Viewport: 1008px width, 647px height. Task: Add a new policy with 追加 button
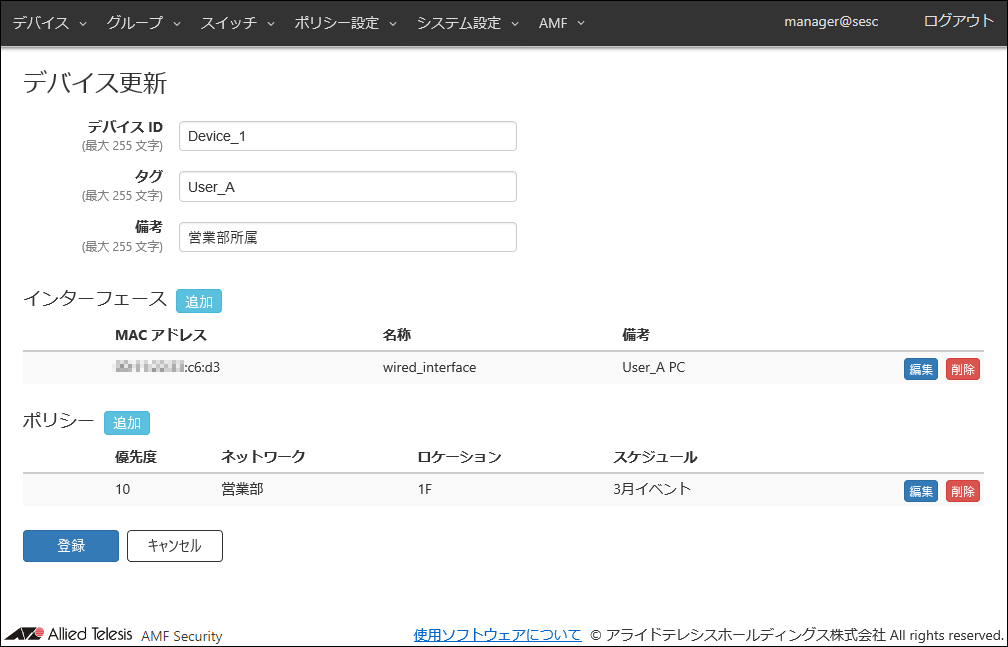(126, 423)
